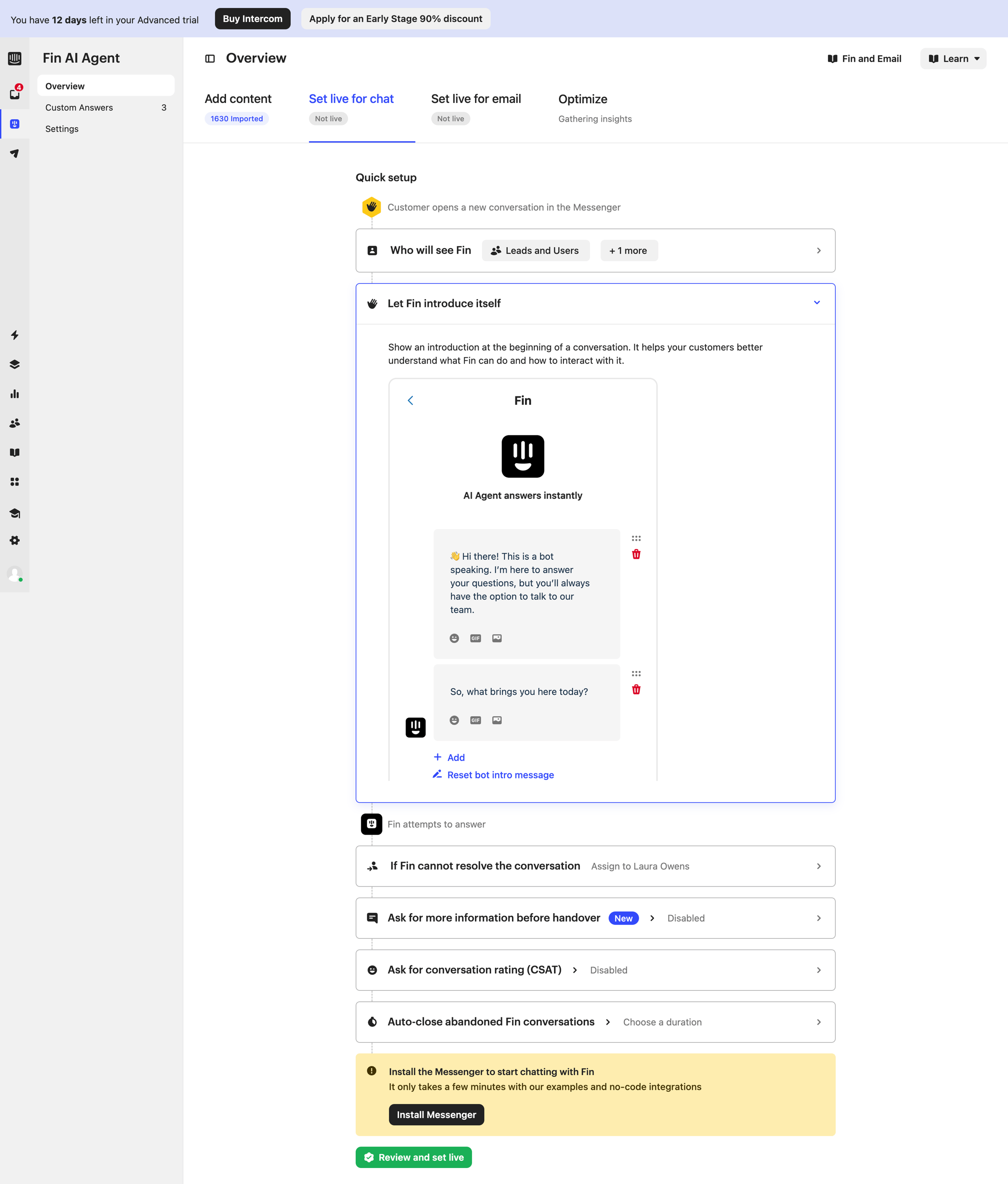
Task: Insert emoji in 'what brings you here' message
Action: click(454, 720)
